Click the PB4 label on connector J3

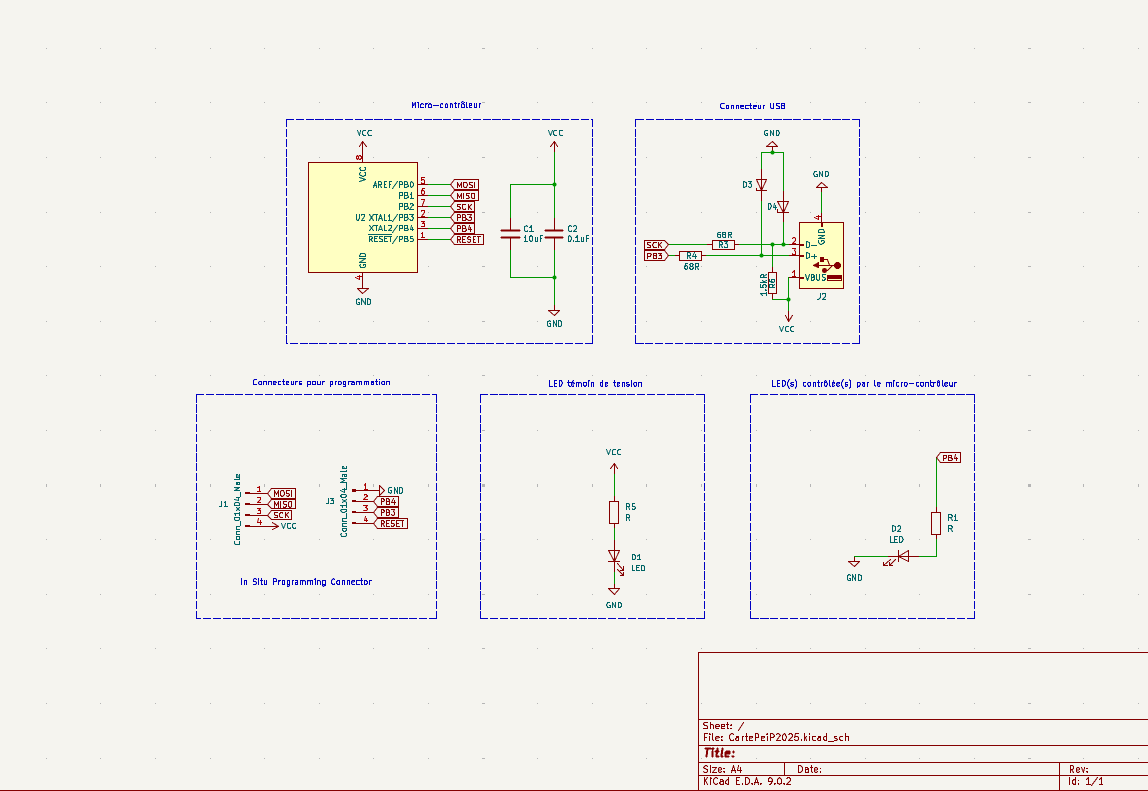(388, 501)
